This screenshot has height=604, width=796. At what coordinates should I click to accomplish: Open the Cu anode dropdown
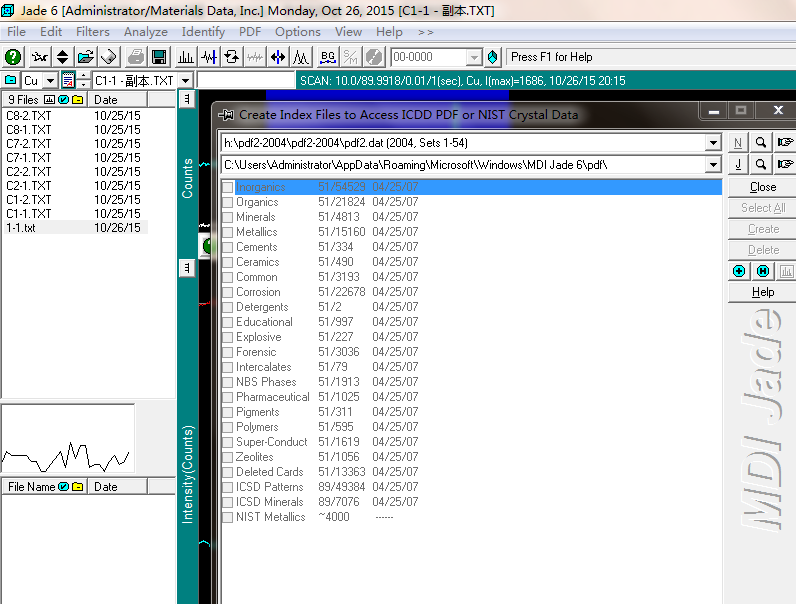tap(50, 80)
